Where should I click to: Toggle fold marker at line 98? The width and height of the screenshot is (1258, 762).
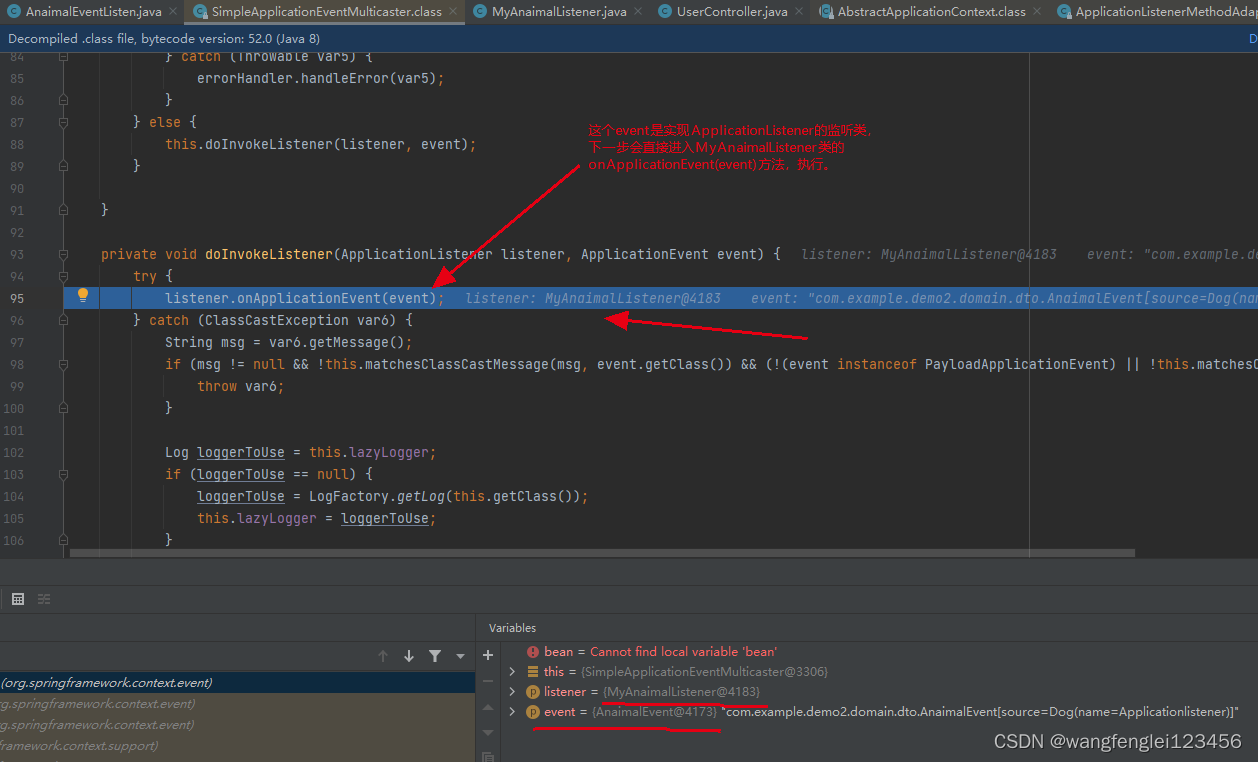pyautogui.click(x=63, y=364)
